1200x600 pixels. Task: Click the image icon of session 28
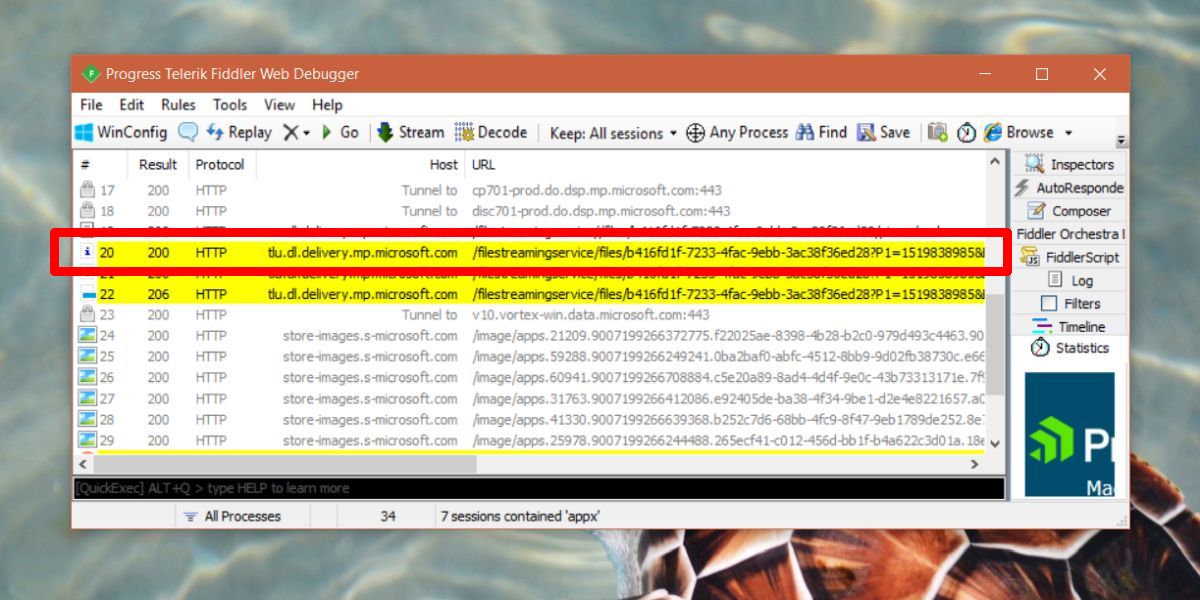pos(87,420)
